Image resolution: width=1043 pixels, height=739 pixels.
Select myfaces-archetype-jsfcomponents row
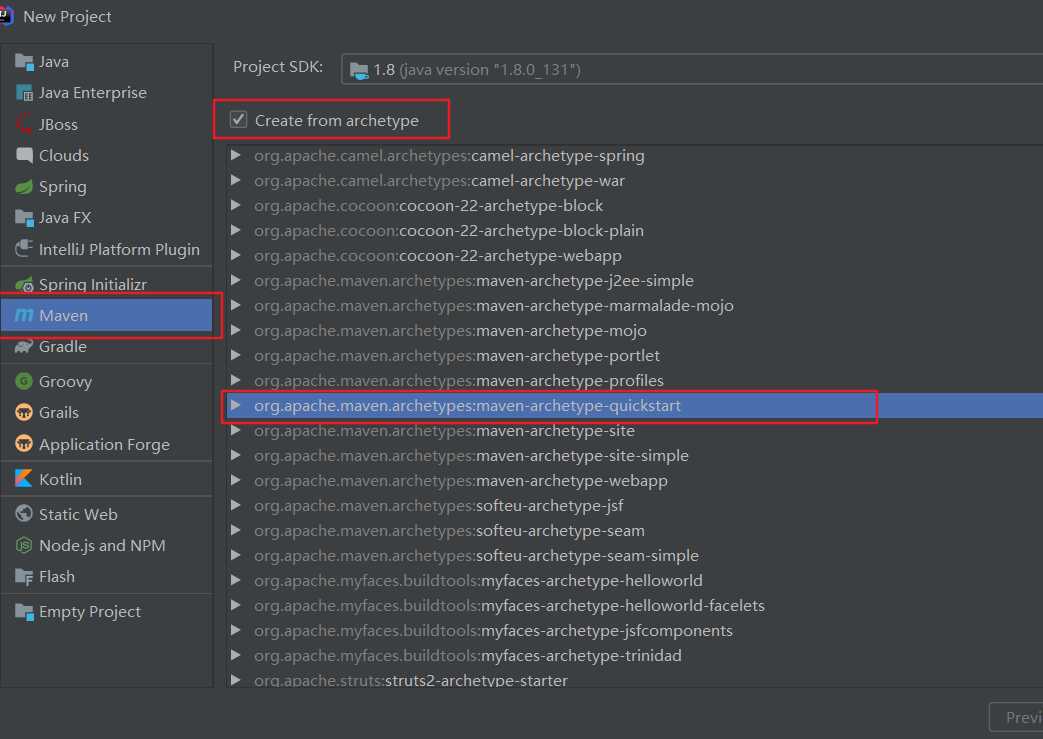pyautogui.click(x=635, y=631)
